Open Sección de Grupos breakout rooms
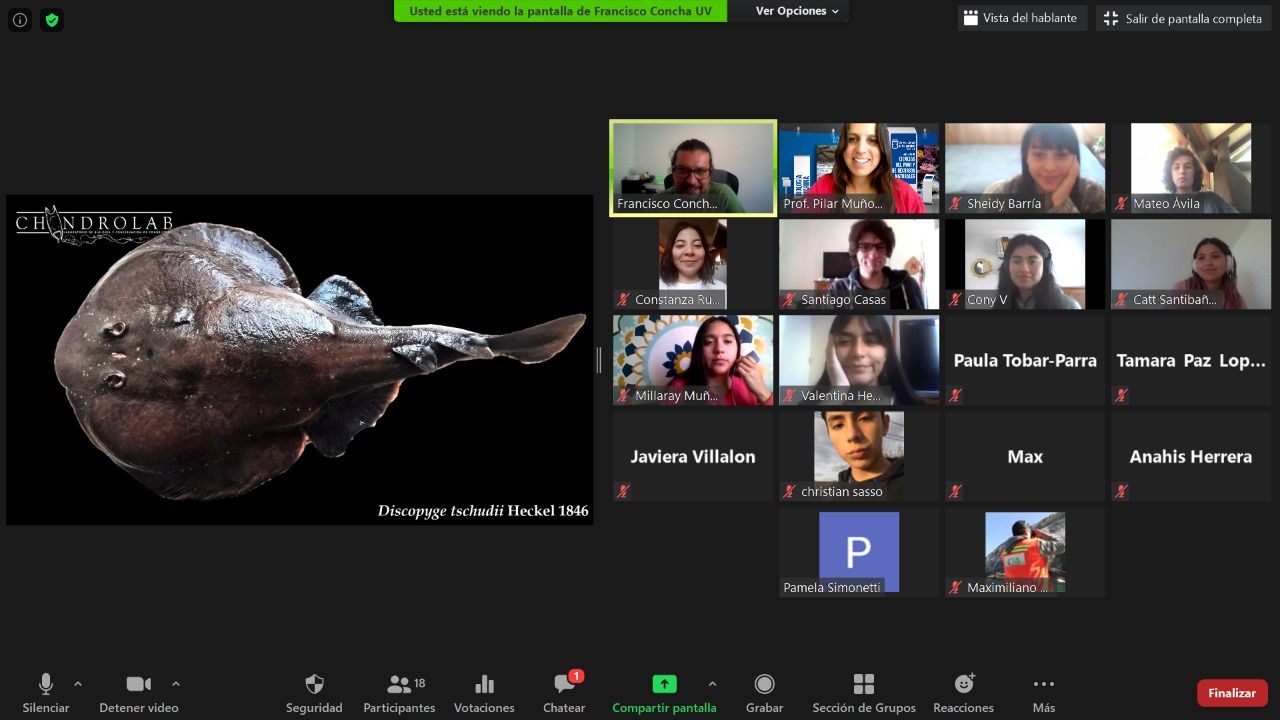This screenshot has height=720, width=1280. click(864, 685)
